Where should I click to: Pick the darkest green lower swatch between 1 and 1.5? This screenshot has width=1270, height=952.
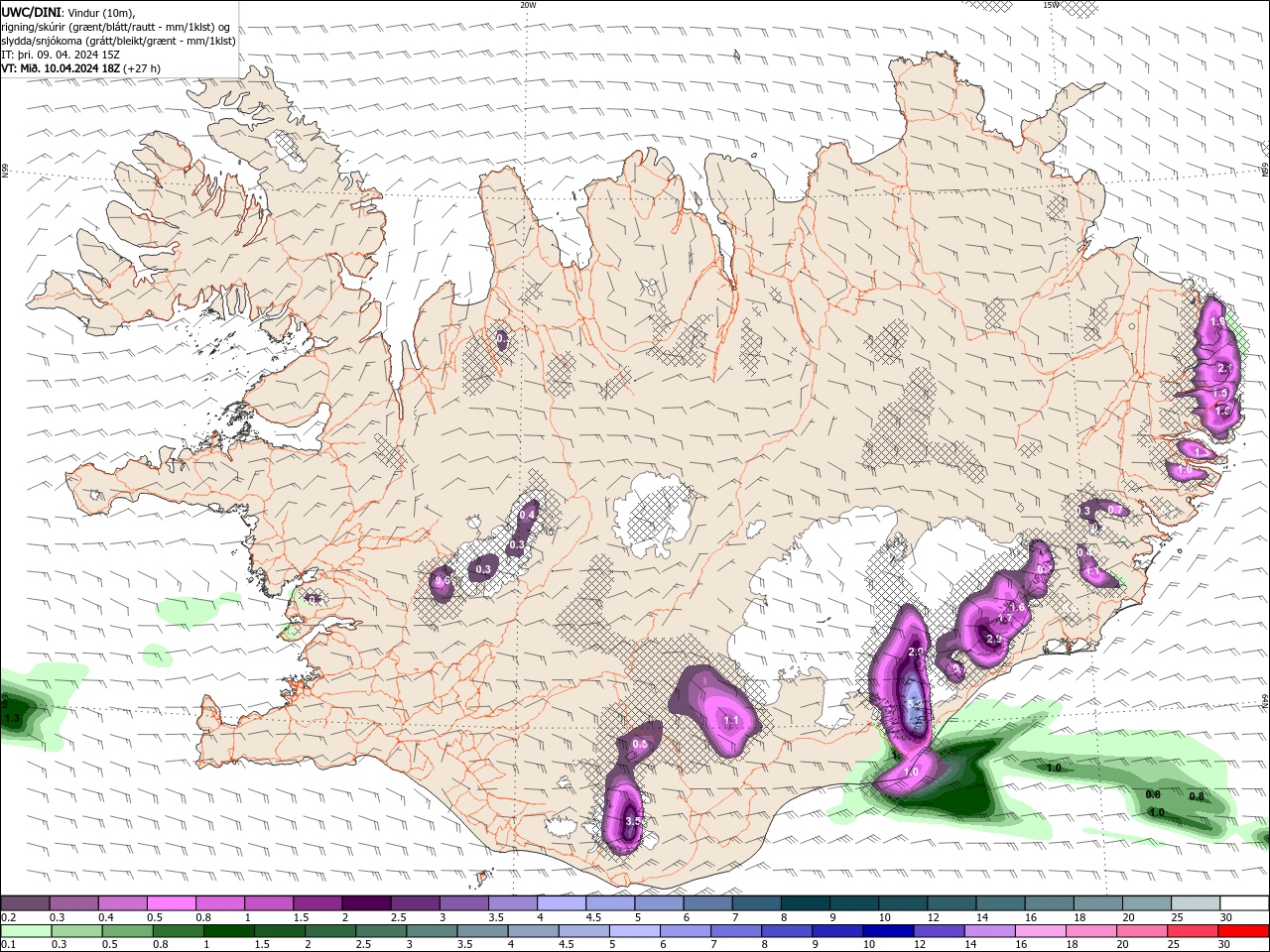pos(229,931)
